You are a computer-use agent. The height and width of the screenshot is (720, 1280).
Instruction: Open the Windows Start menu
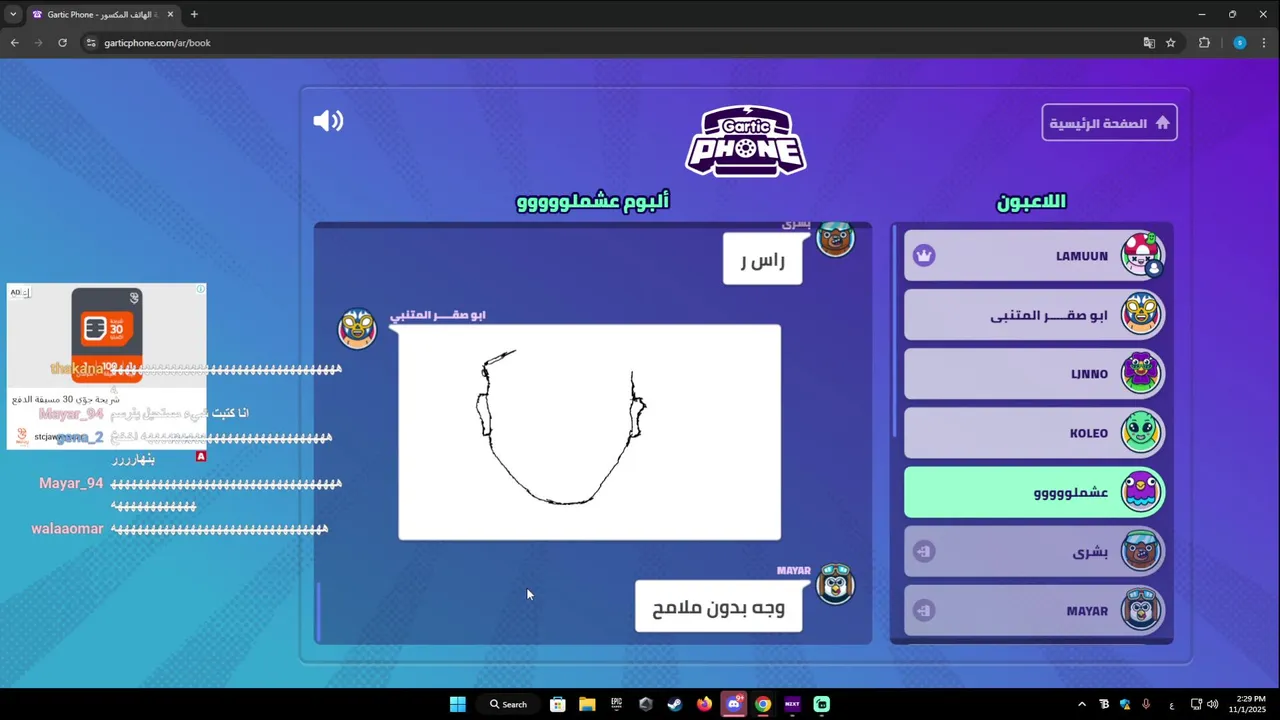457,704
